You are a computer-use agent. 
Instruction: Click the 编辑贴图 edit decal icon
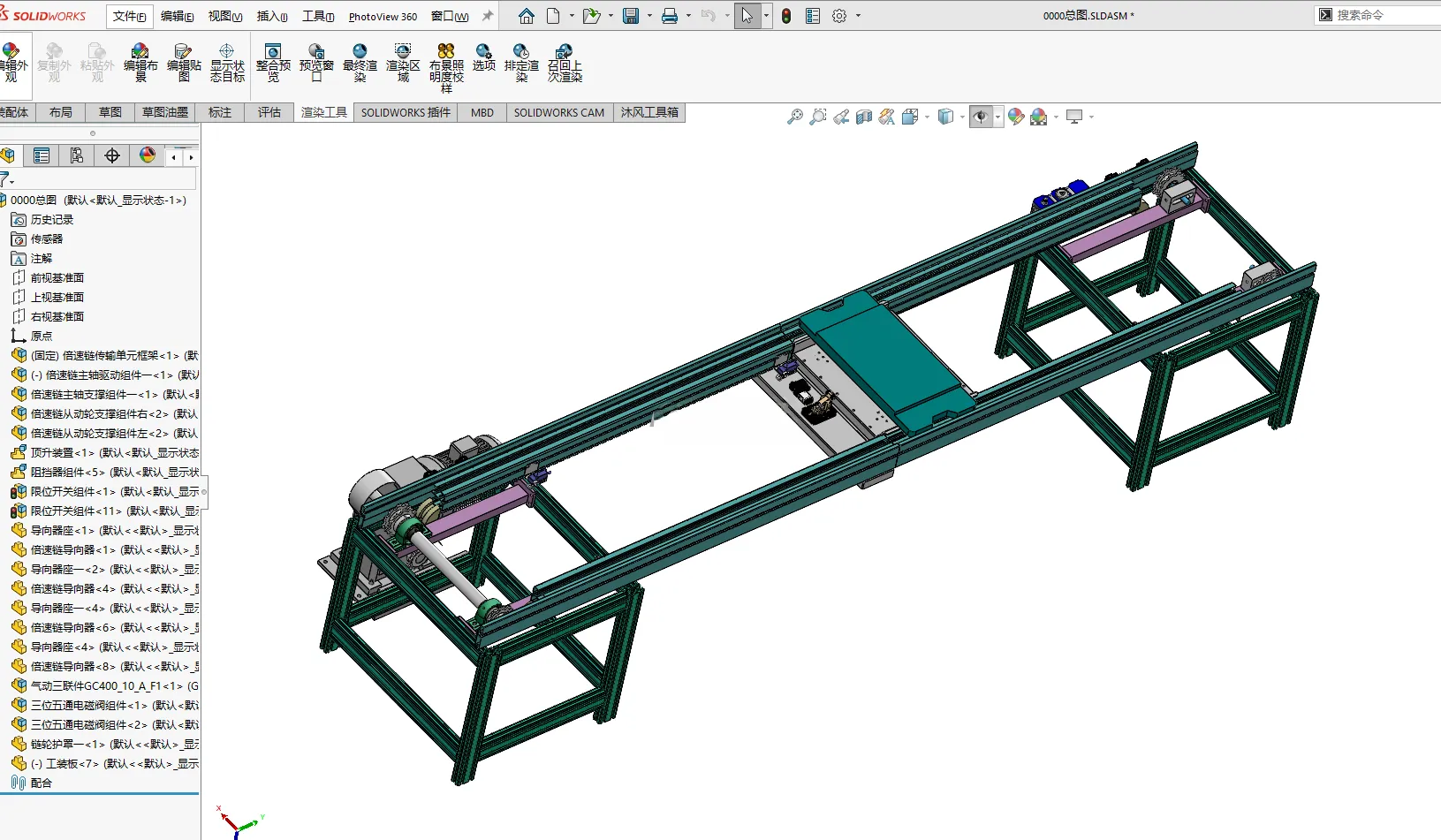click(184, 63)
